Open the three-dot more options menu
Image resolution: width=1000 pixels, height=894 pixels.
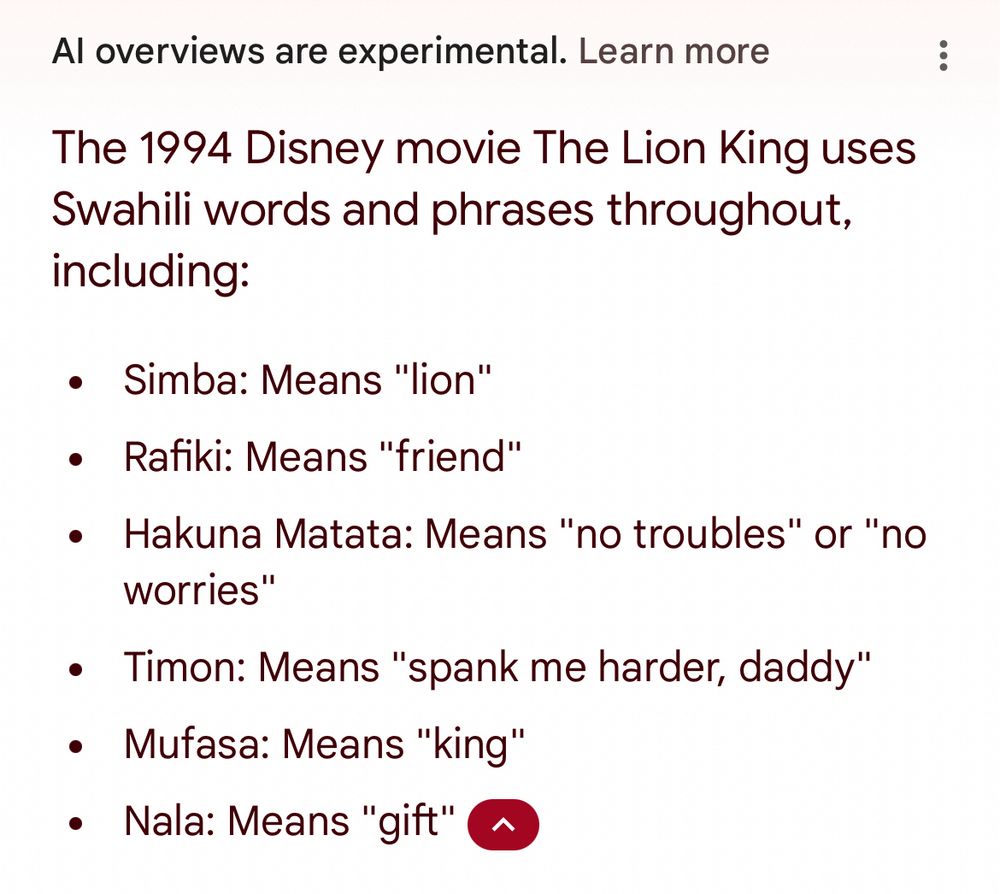pos(942,55)
